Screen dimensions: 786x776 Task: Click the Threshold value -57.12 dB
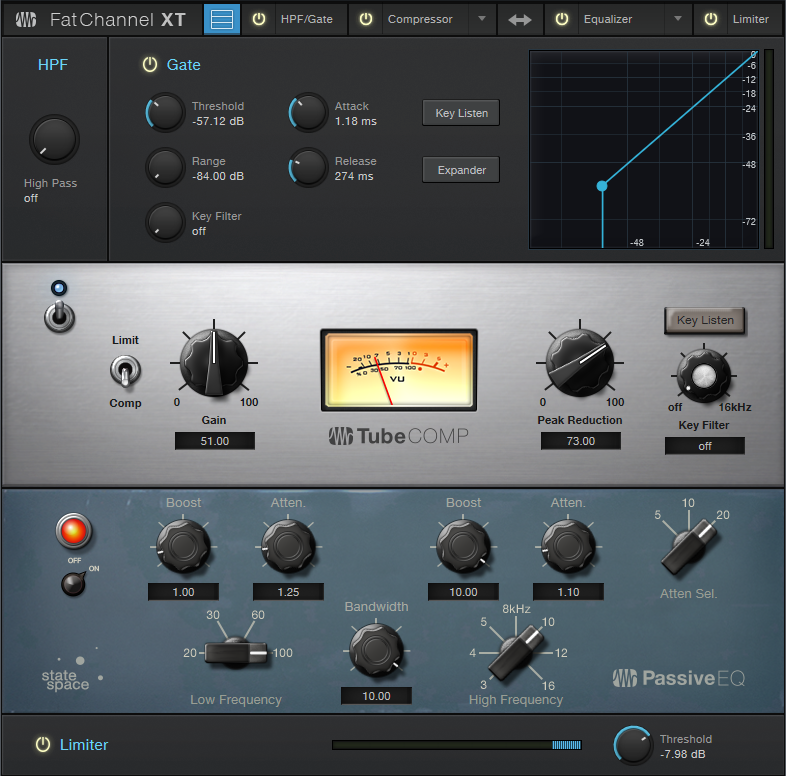tap(218, 121)
